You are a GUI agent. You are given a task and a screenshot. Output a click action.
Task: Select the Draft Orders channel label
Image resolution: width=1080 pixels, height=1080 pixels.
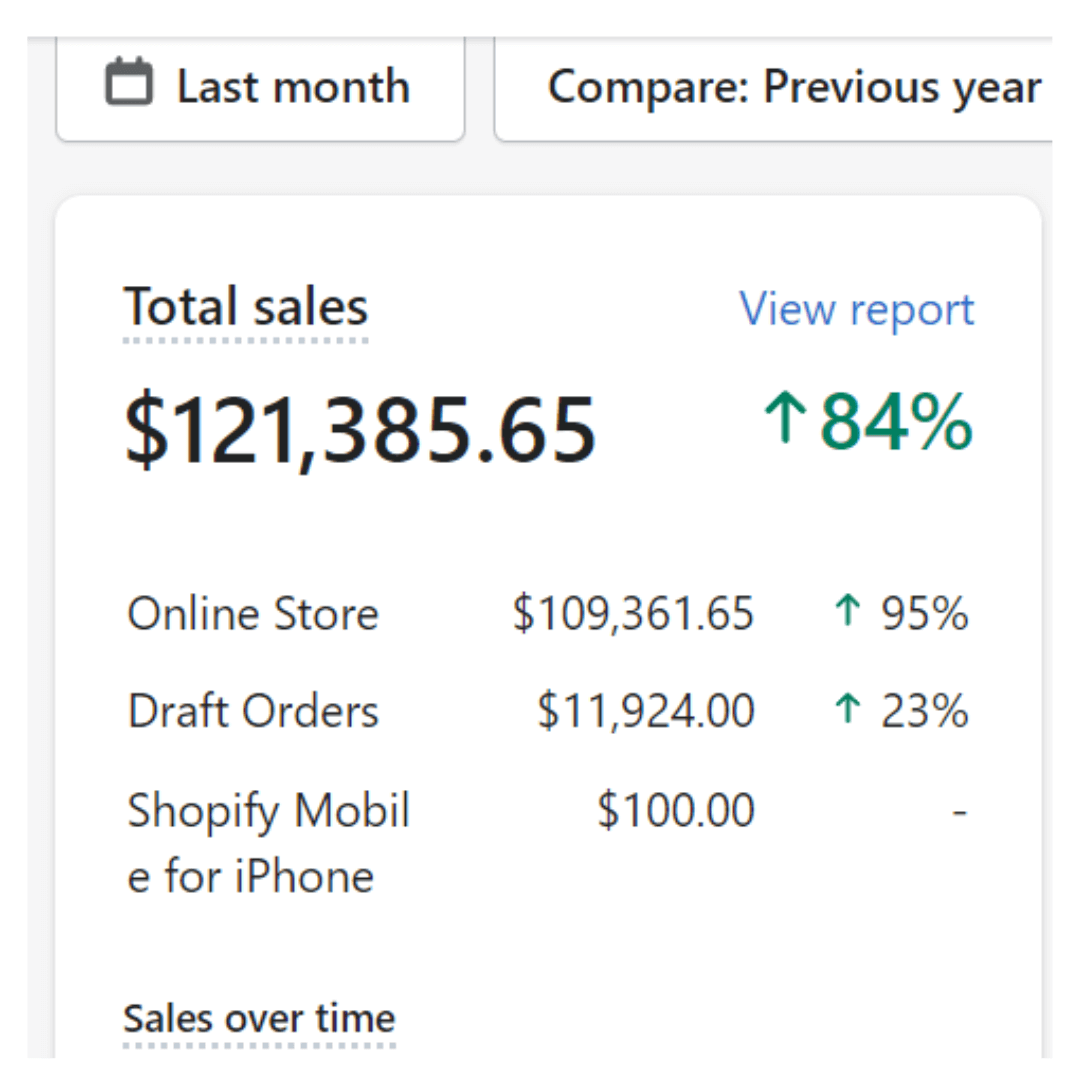(253, 711)
